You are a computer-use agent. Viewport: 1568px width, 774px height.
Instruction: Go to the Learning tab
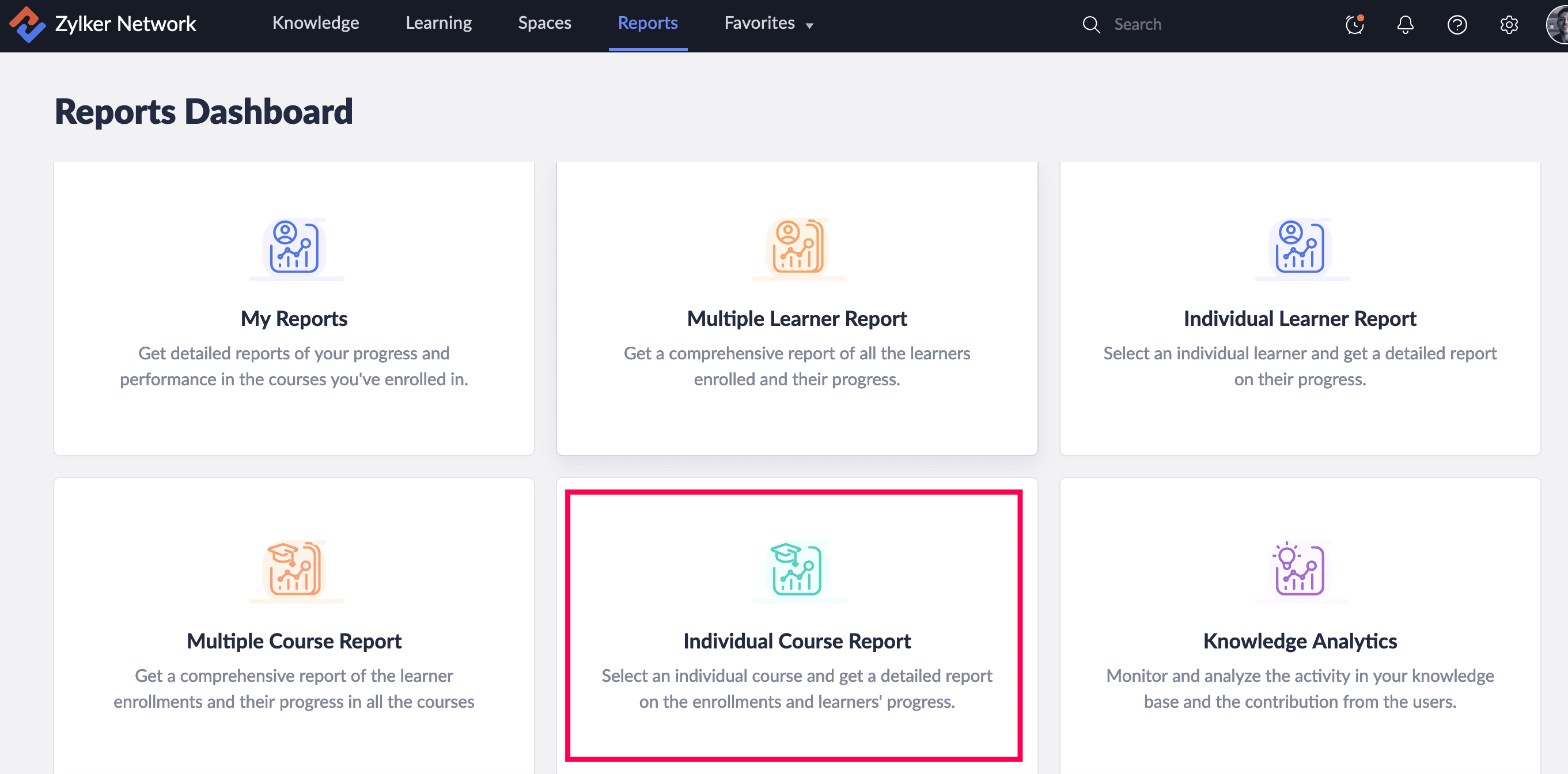click(438, 23)
